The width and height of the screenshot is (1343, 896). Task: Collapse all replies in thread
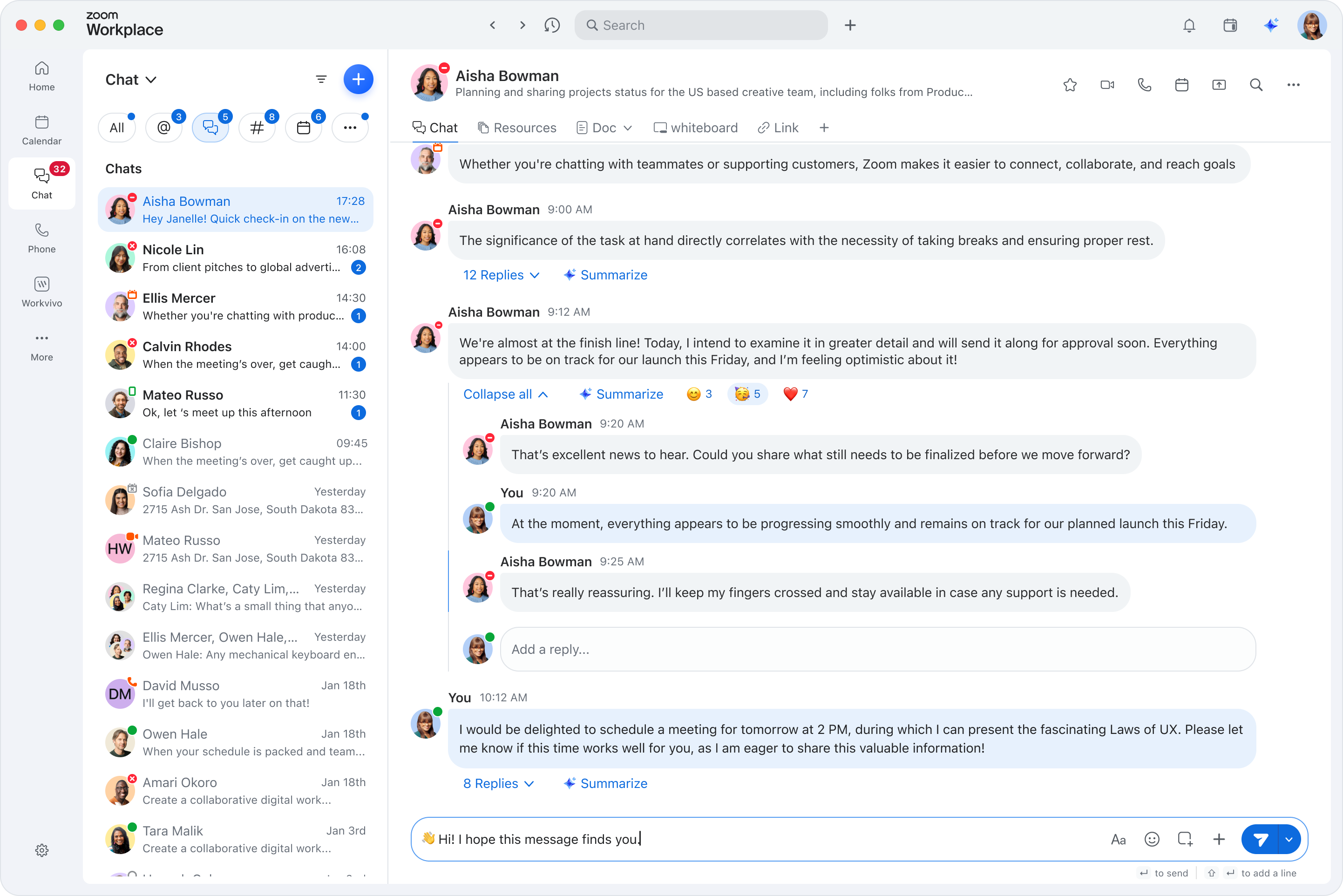[x=505, y=394]
